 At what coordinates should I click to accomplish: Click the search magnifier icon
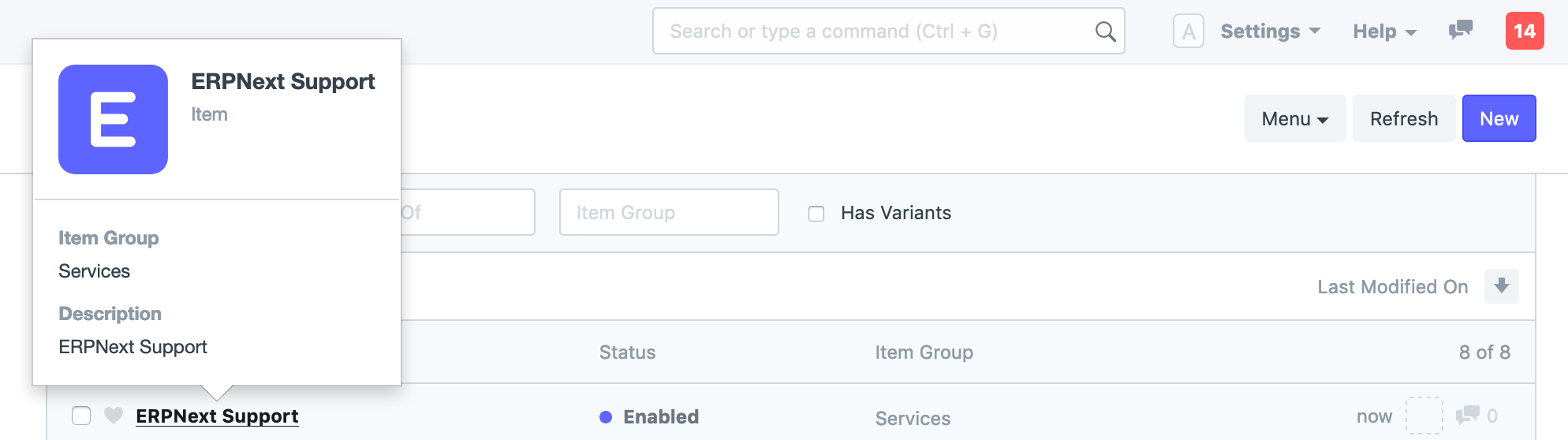click(x=1105, y=32)
